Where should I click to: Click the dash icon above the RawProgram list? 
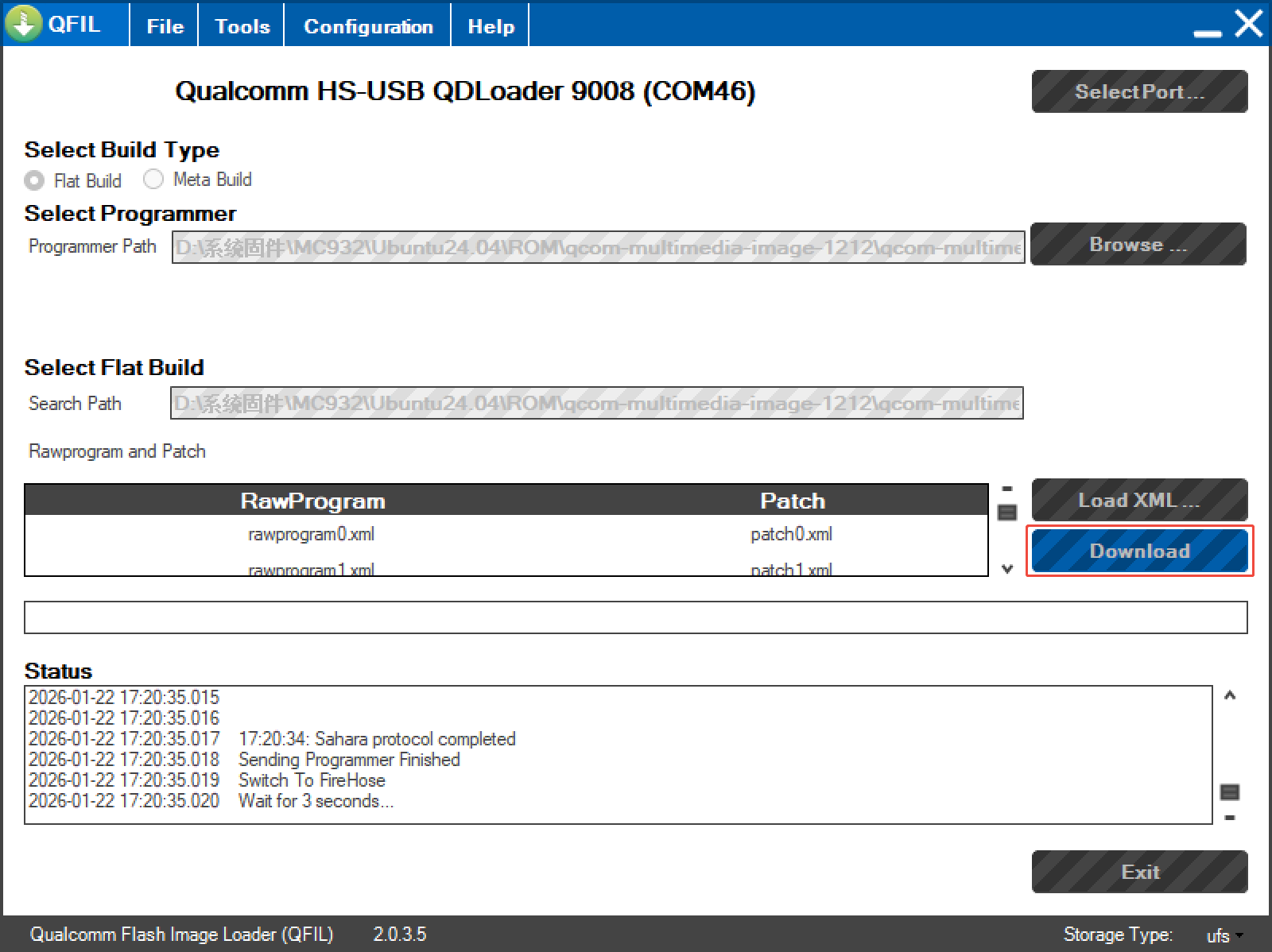point(1007,489)
